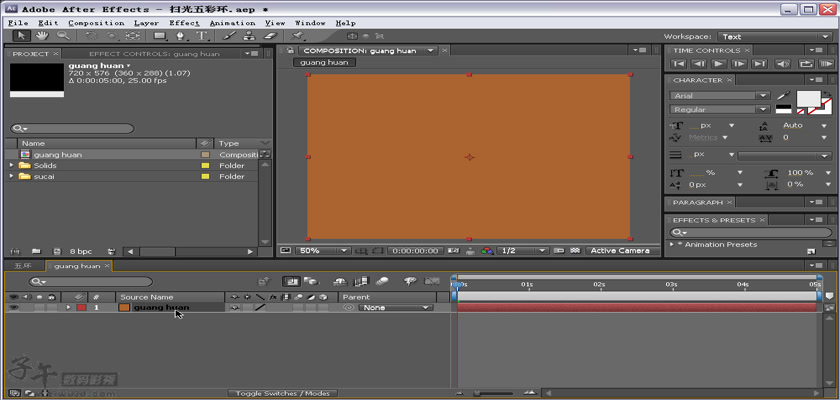Toggle always preview this view icon
Viewport: 840px width, 400px height.
pos(285,251)
